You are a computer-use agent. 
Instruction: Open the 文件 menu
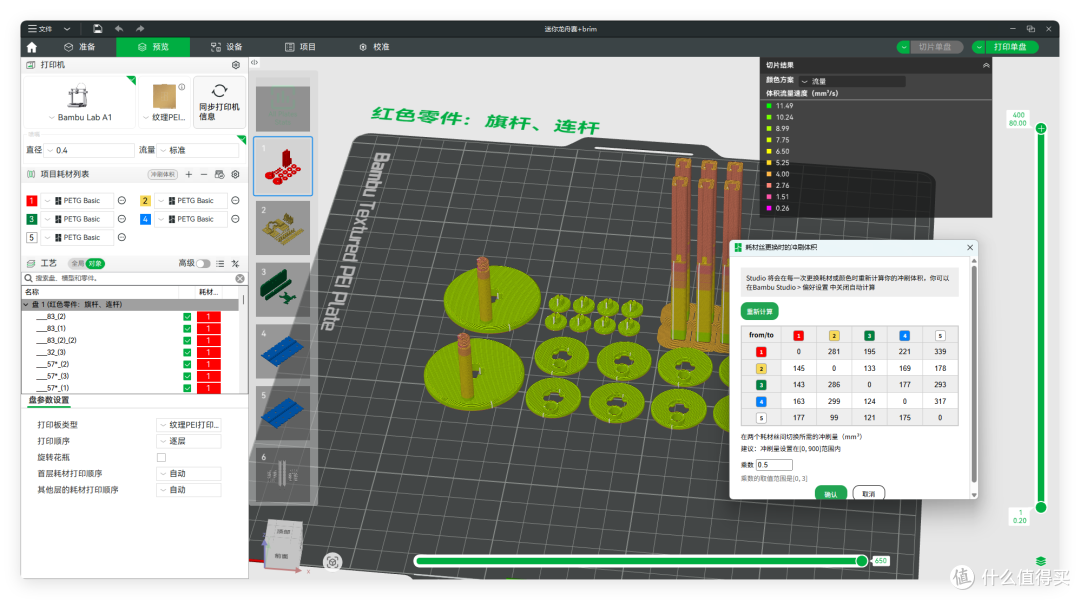pyautogui.click(x=41, y=29)
